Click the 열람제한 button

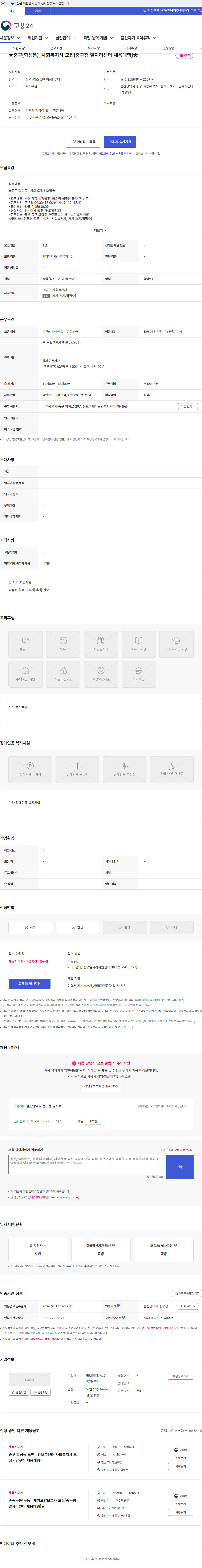coord(41,1392)
